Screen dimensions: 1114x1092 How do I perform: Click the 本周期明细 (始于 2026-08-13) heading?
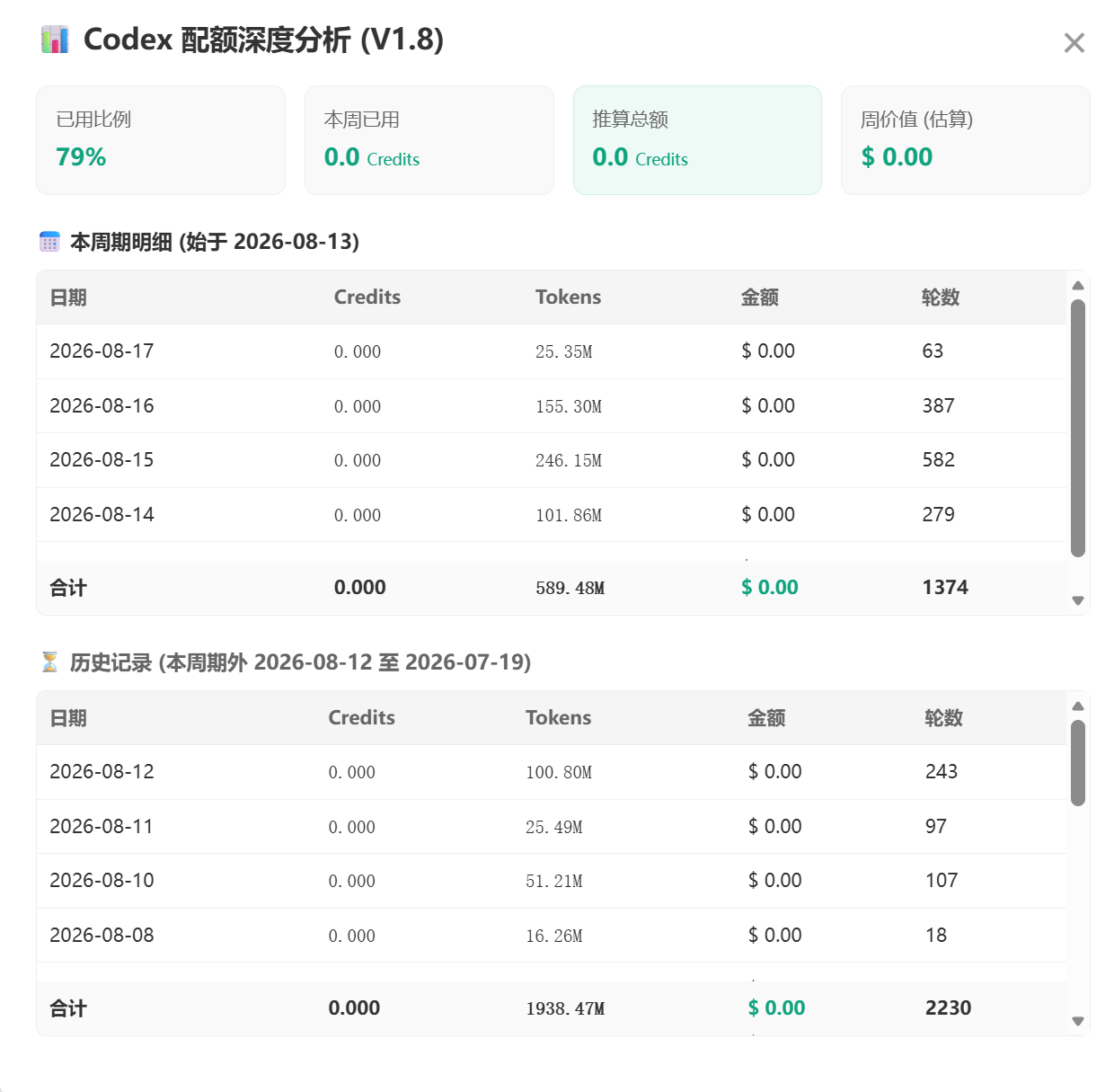[x=215, y=242]
